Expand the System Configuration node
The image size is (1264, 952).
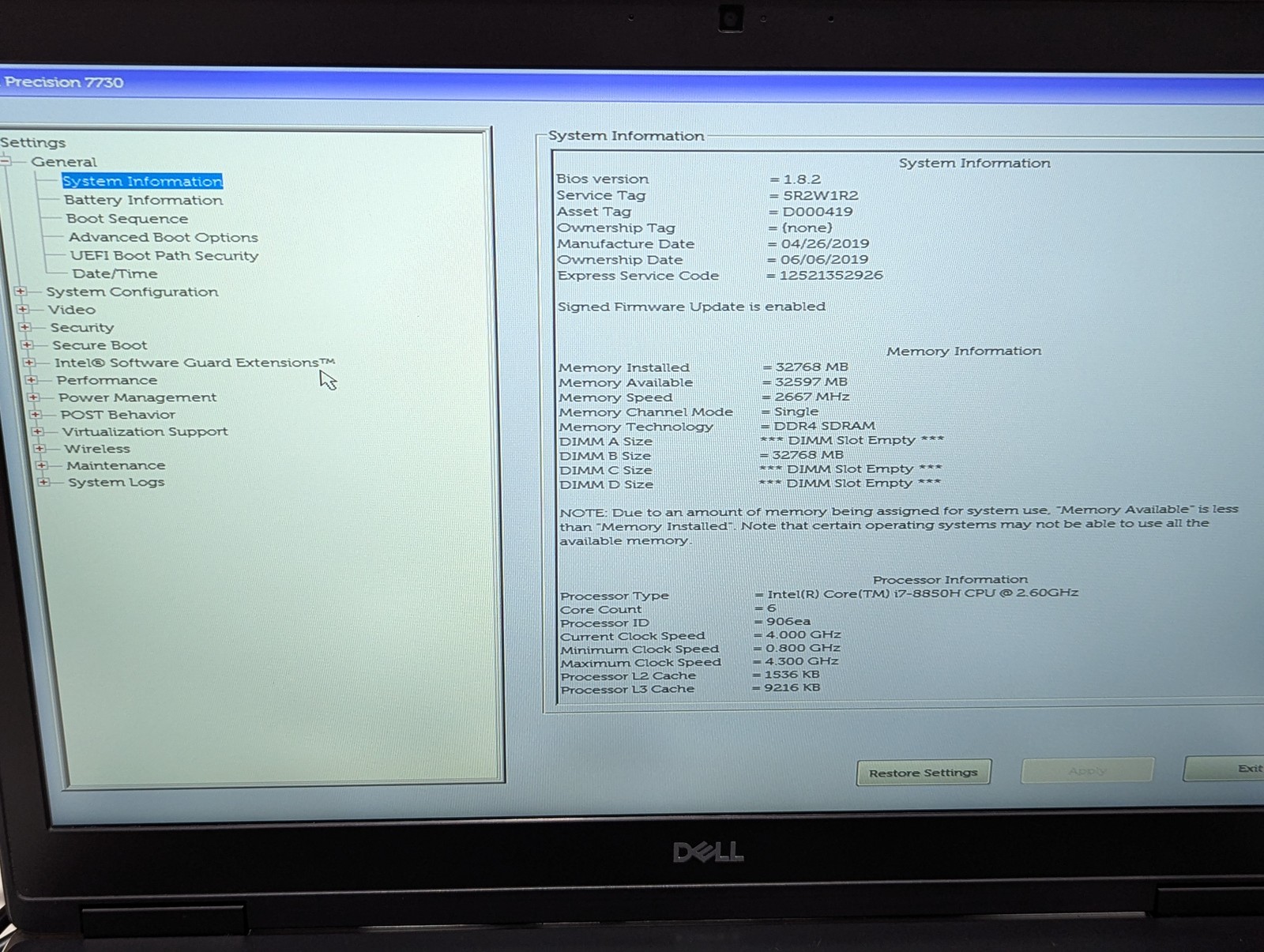point(21,292)
